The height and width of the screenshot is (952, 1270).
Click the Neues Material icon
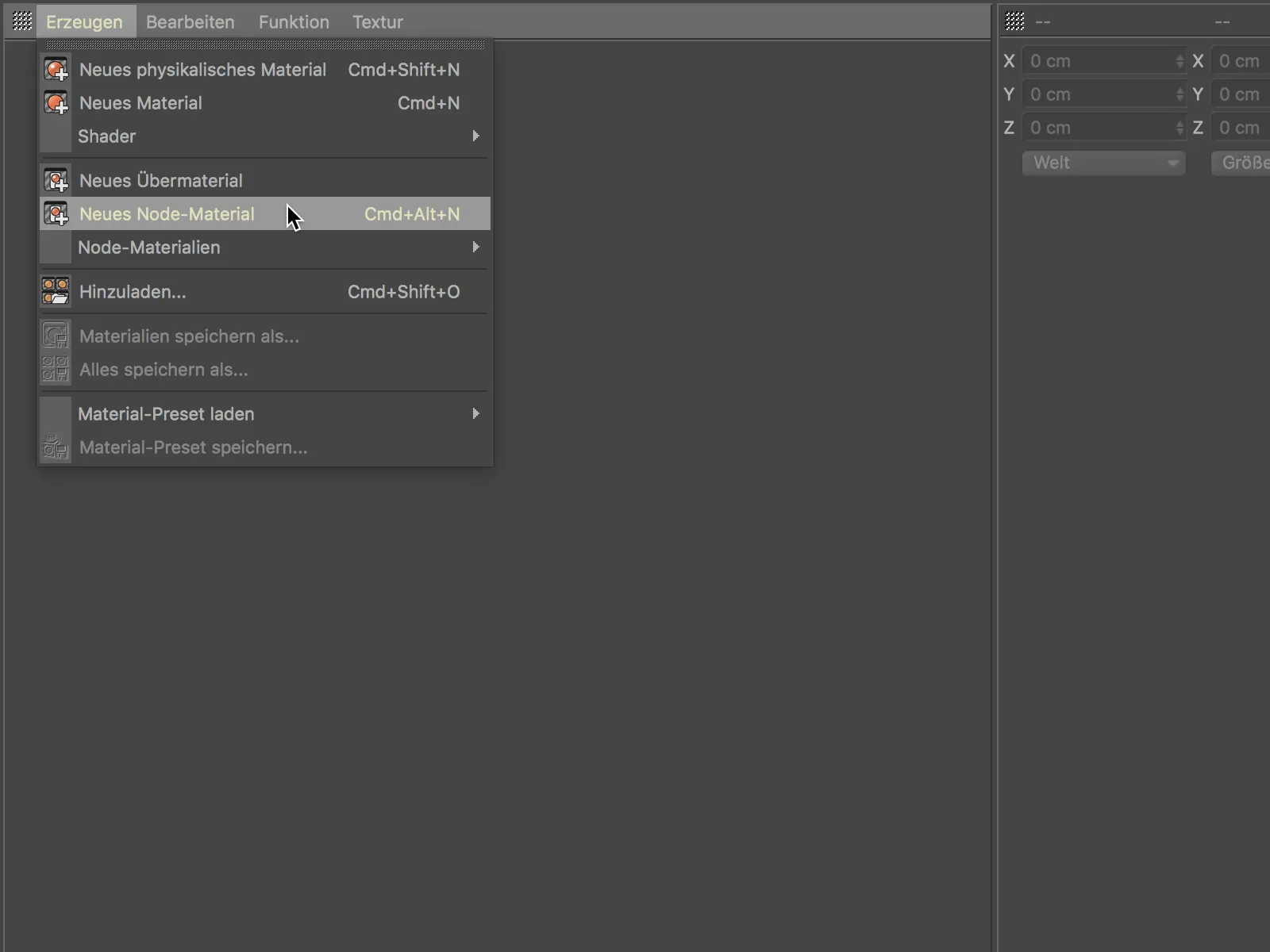pos(56,103)
